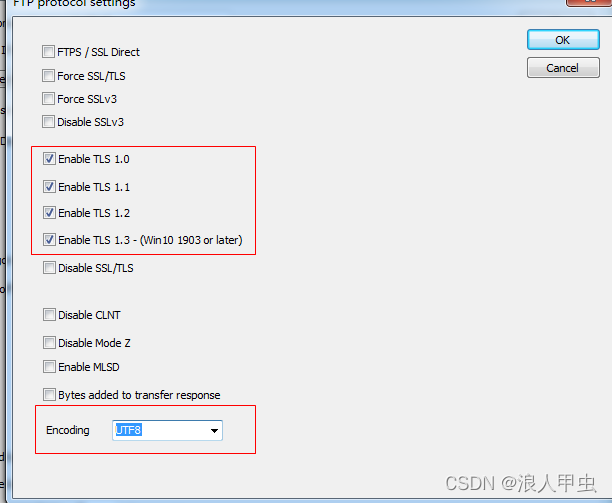Viewport: 612px width, 503px height.
Task: Check the Force SSL/TLS option
Action: (x=48, y=75)
